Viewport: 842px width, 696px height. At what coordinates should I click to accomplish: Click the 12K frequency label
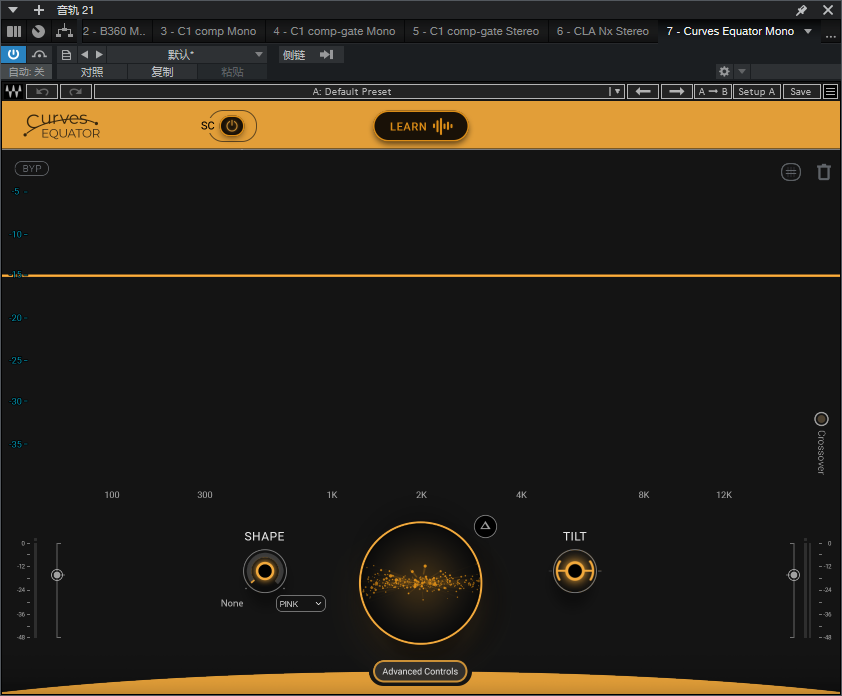pyautogui.click(x=724, y=495)
